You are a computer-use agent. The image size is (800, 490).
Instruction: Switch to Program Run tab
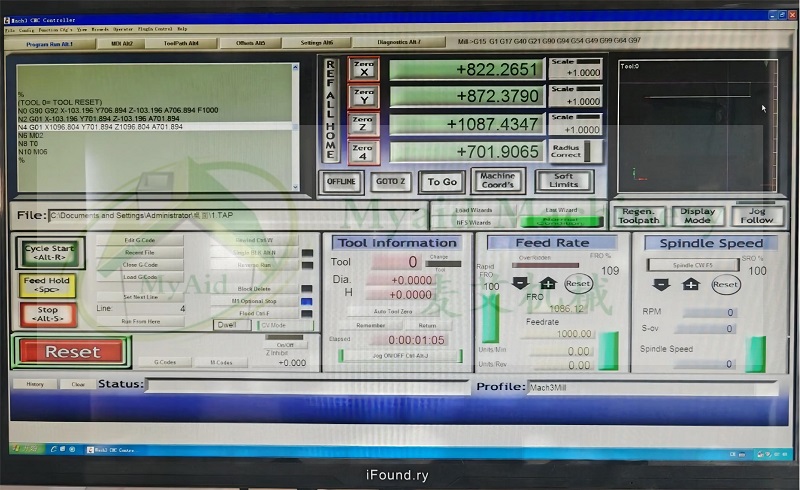(x=49, y=44)
